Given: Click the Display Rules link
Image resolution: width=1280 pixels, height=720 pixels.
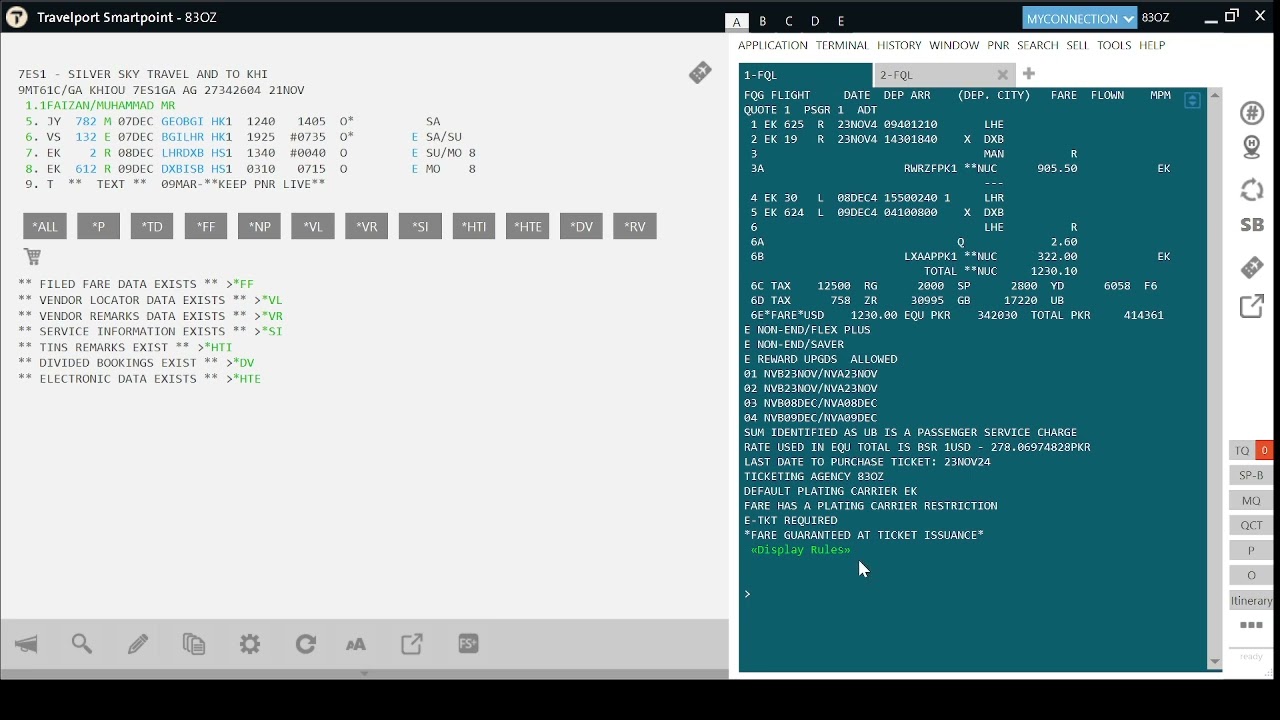Looking at the screenshot, I should tap(801, 550).
